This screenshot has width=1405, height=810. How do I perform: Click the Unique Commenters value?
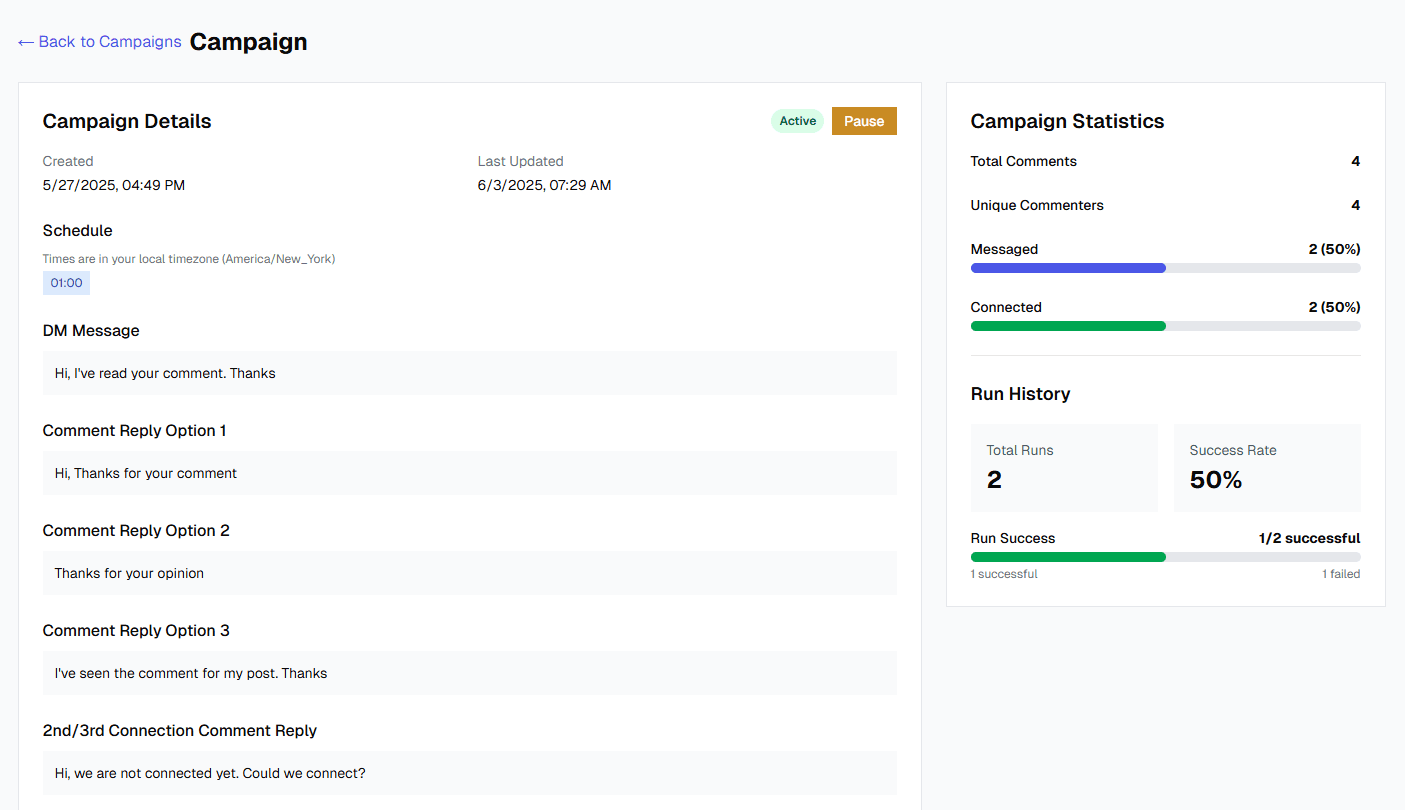click(1355, 205)
